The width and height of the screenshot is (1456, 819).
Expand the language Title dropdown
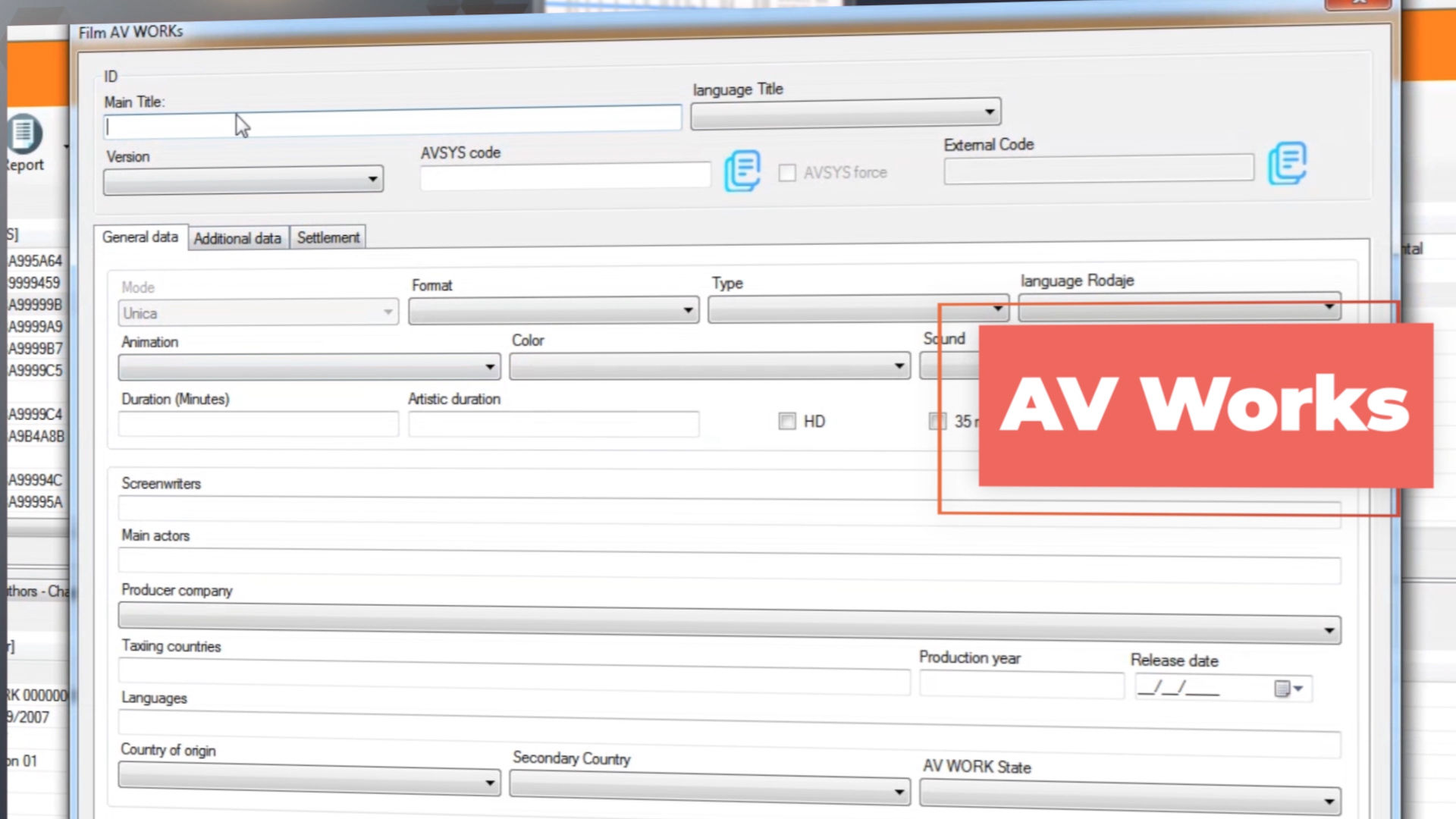(846, 113)
